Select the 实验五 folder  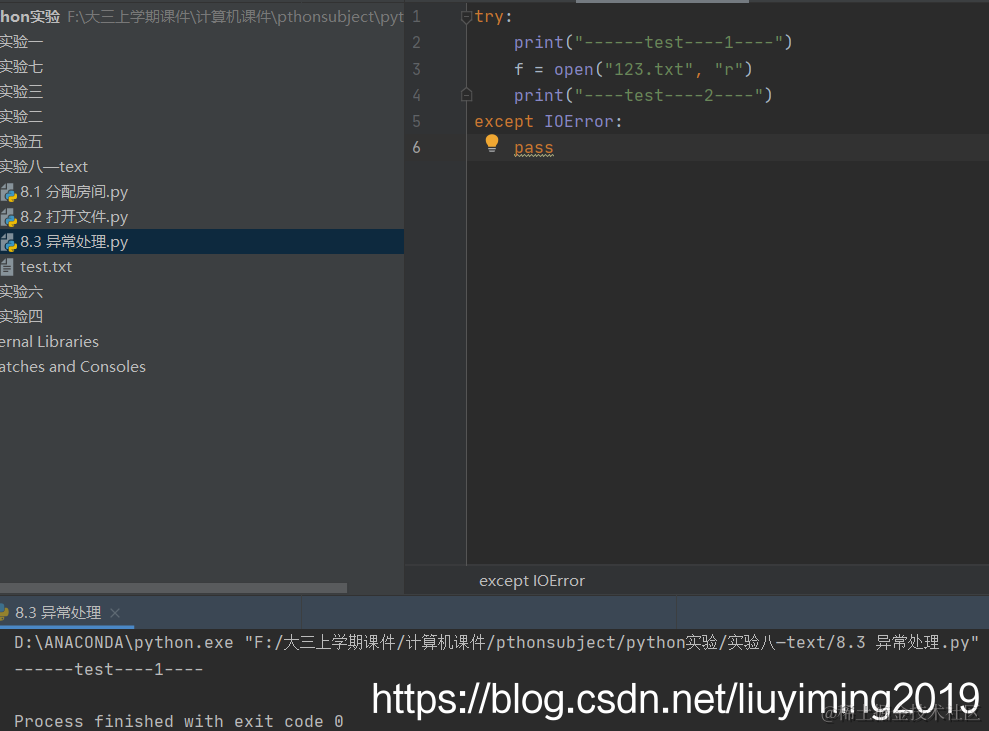click(x=21, y=142)
